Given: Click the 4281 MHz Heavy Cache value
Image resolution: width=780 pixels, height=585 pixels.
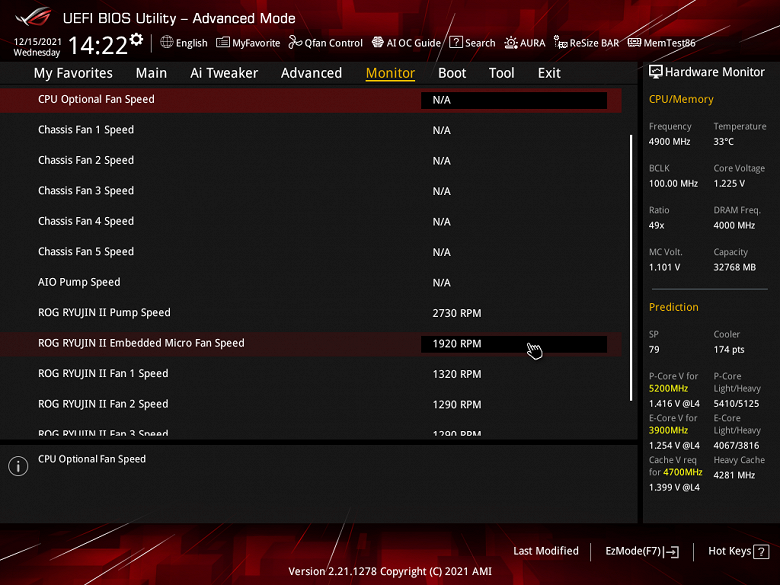Looking at the screenshot, I should coord(734,476).
